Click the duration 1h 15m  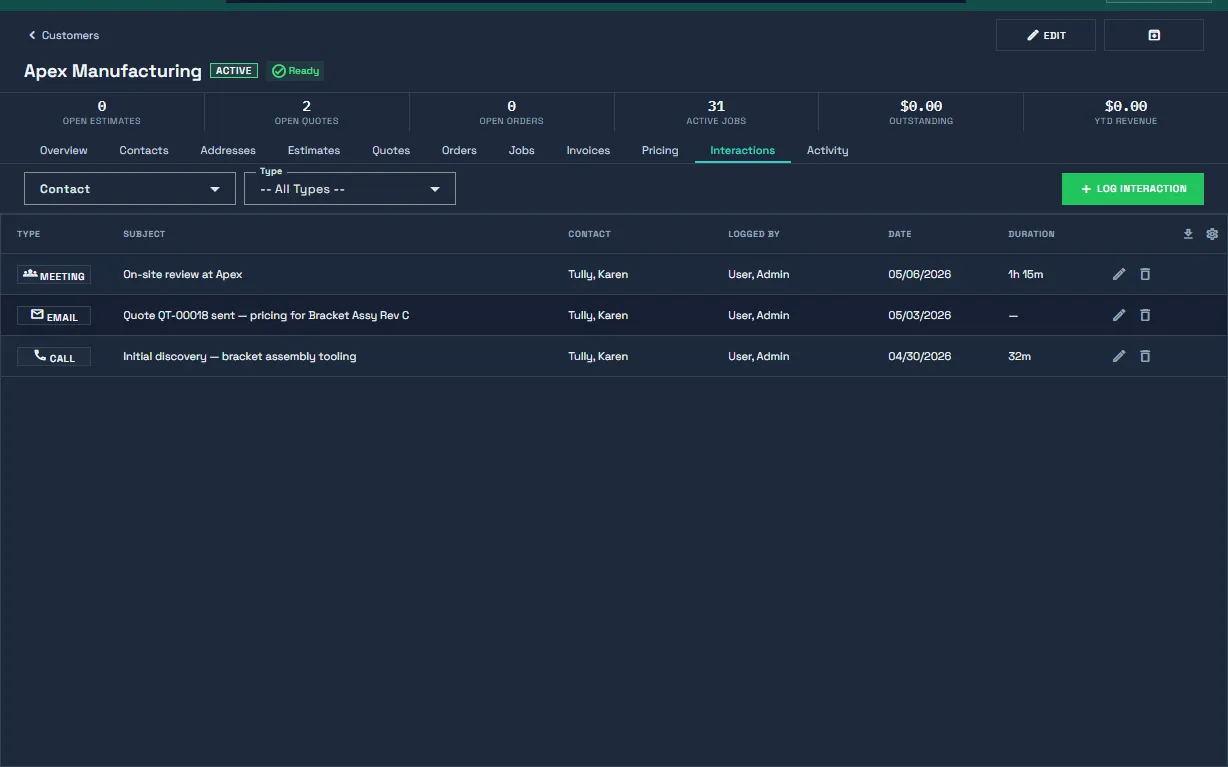point(1026,274)
